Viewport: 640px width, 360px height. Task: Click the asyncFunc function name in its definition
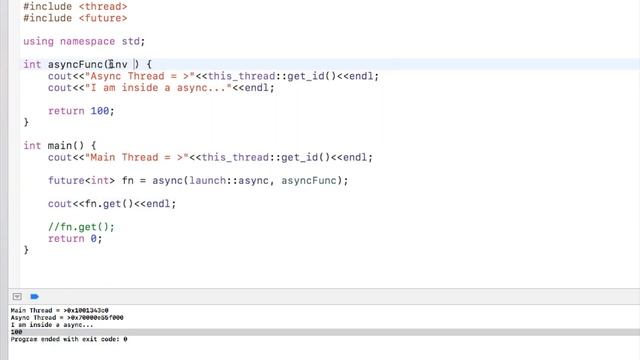point(76,64)
